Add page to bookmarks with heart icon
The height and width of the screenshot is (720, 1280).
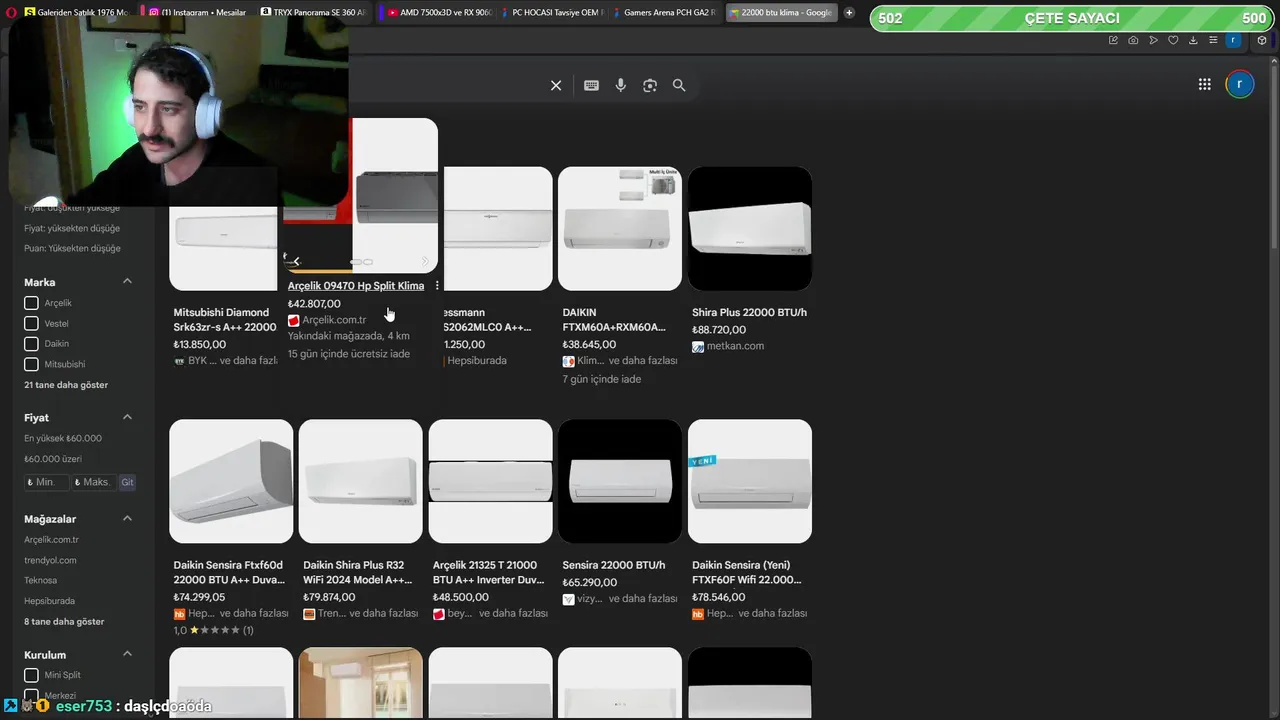click(1173, 40)
